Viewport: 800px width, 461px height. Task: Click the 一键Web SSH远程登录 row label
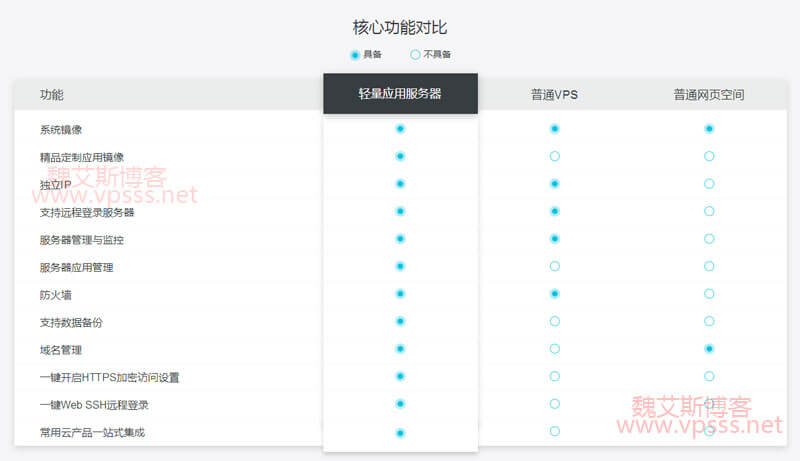pos(94,404)
